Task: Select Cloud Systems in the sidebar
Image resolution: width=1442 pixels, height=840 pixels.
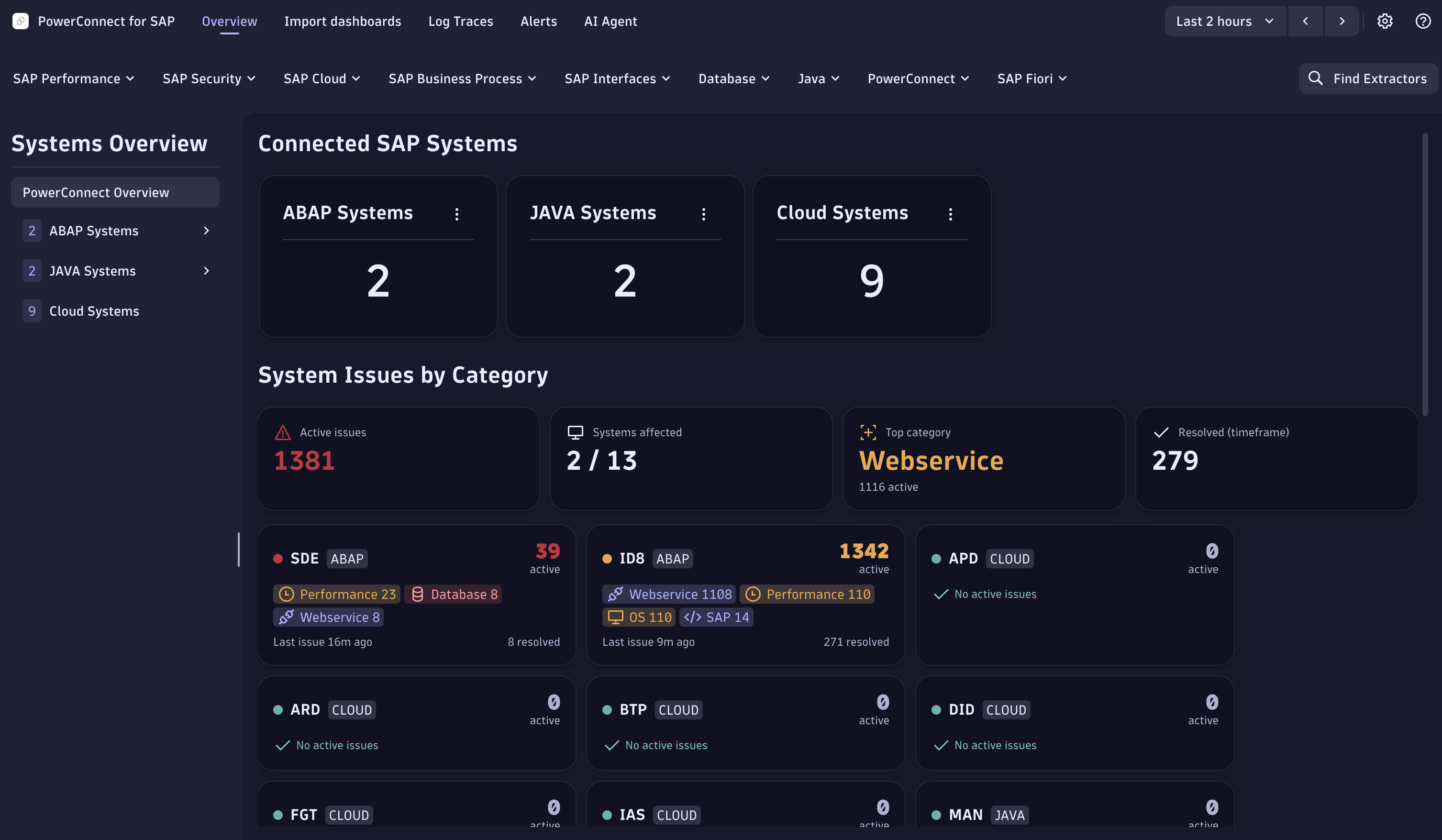Action: tap(115, 311)
